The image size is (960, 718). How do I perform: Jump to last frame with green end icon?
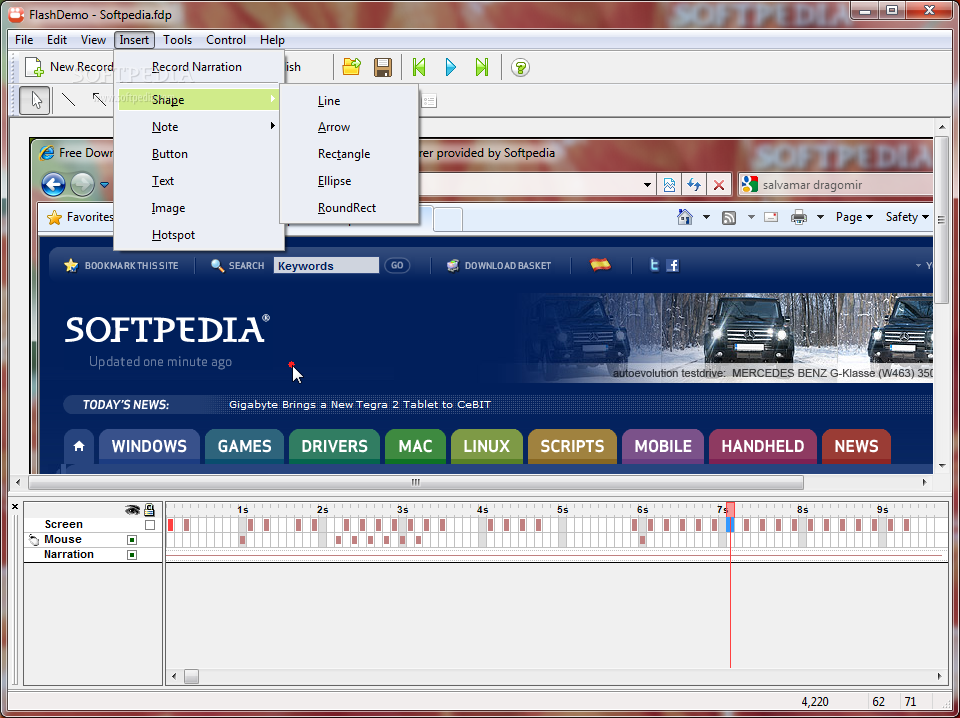(x=482, y=67)
